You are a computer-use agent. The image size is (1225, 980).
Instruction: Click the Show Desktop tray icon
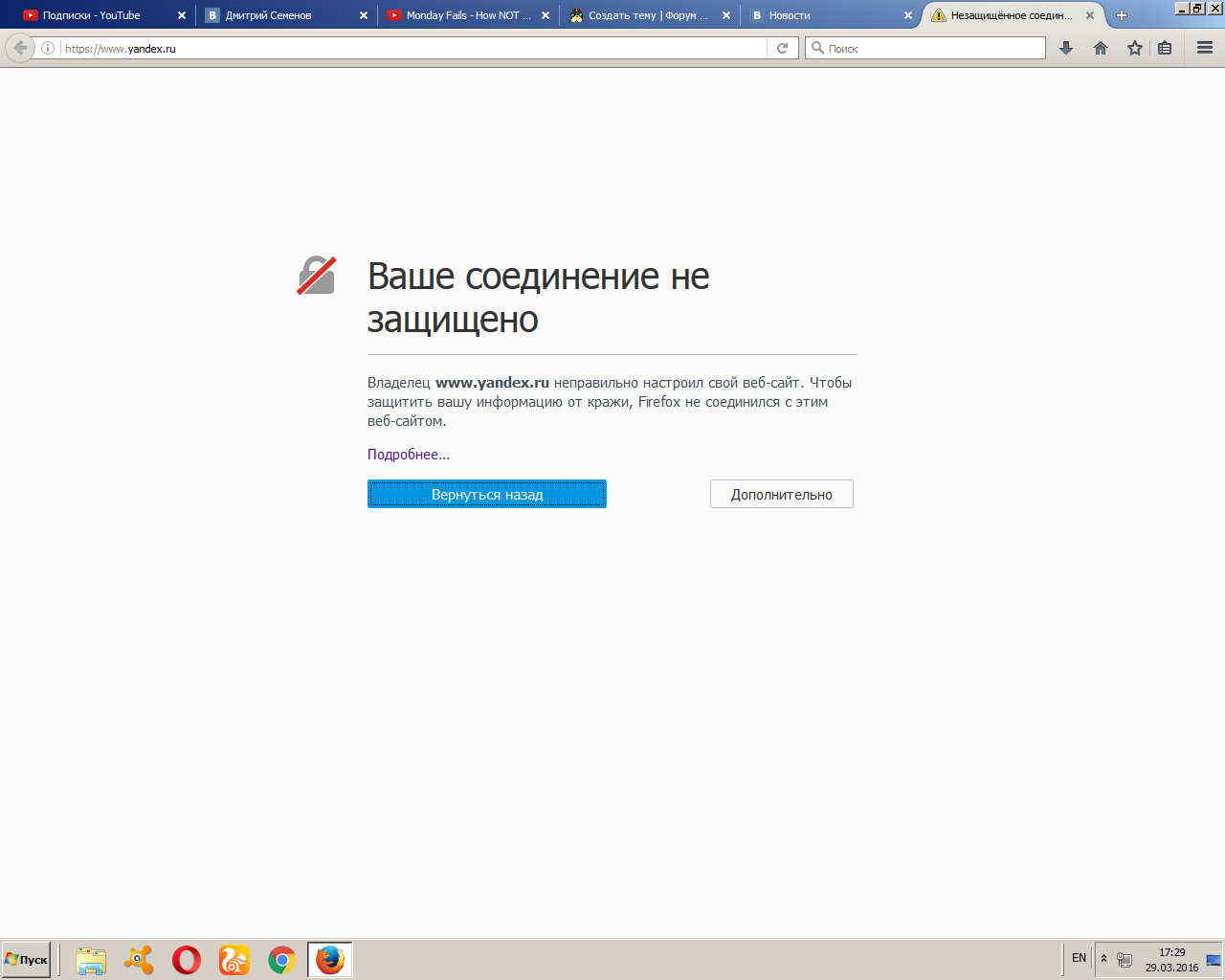click(1214, 960)
